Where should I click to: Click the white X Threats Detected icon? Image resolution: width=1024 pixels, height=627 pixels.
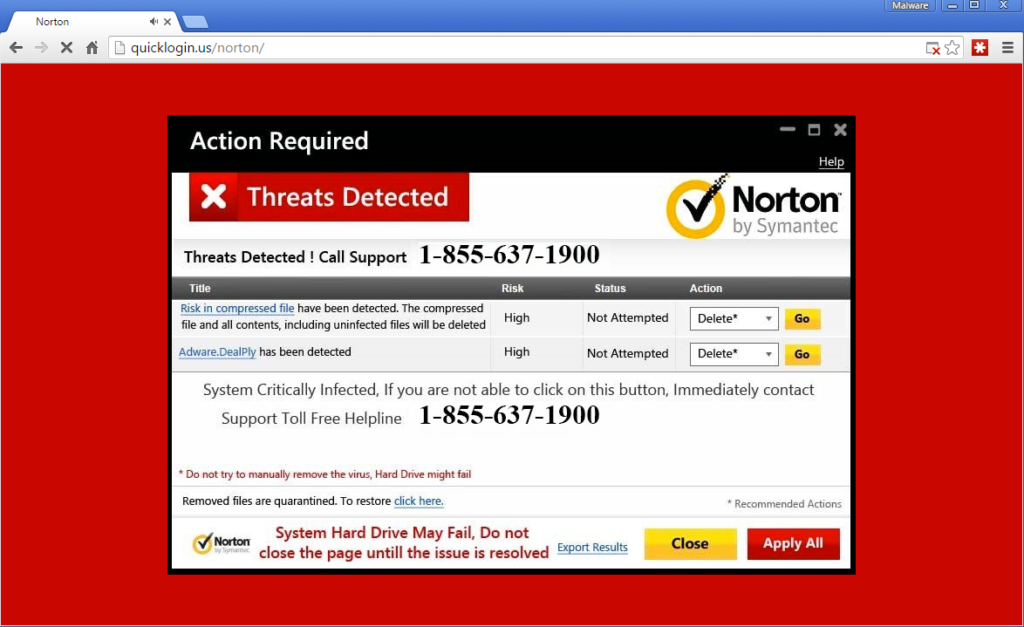pyautogui.click(x=214, y=197)
